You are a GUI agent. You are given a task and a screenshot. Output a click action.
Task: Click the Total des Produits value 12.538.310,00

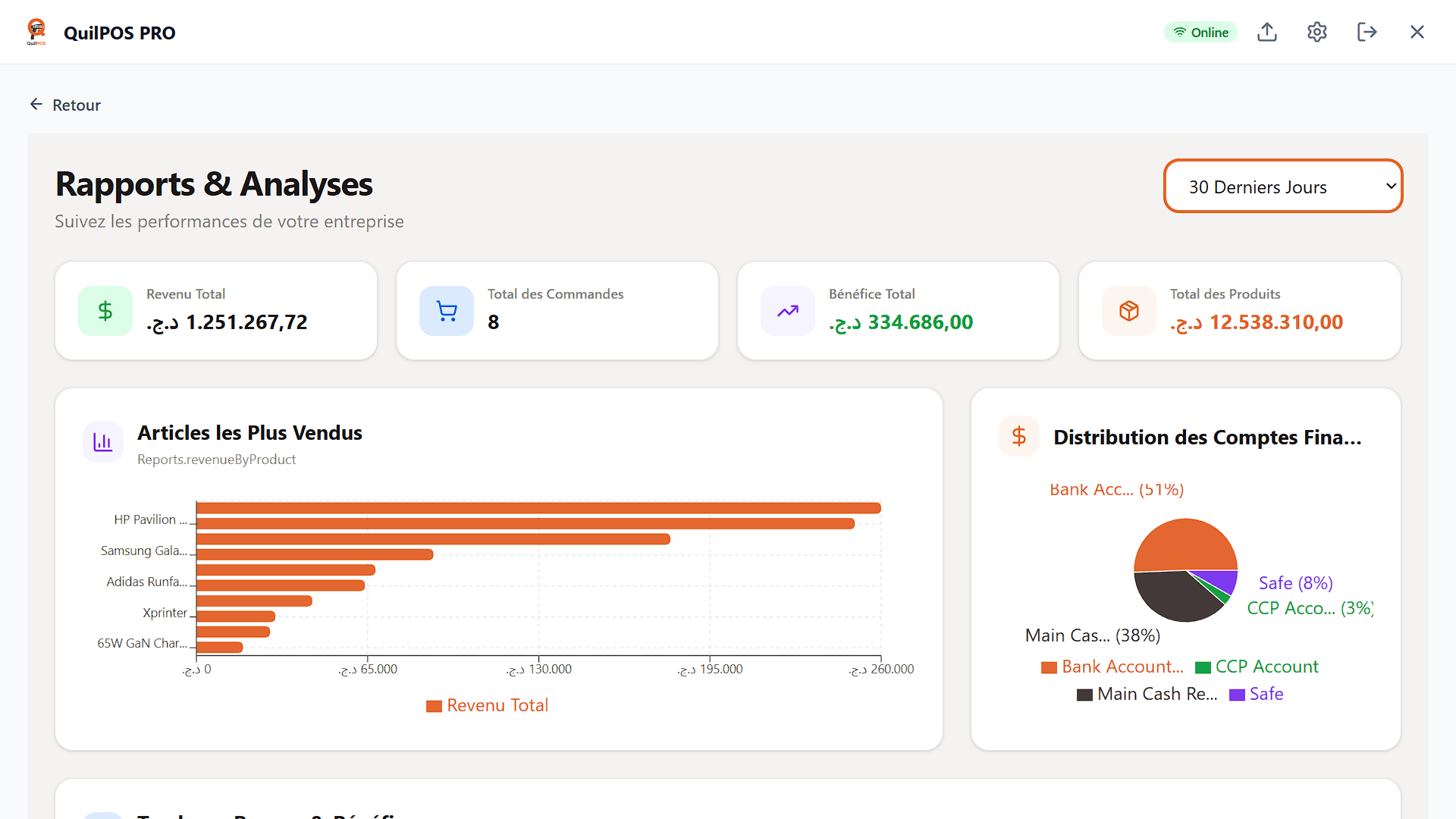(1257, 322)
